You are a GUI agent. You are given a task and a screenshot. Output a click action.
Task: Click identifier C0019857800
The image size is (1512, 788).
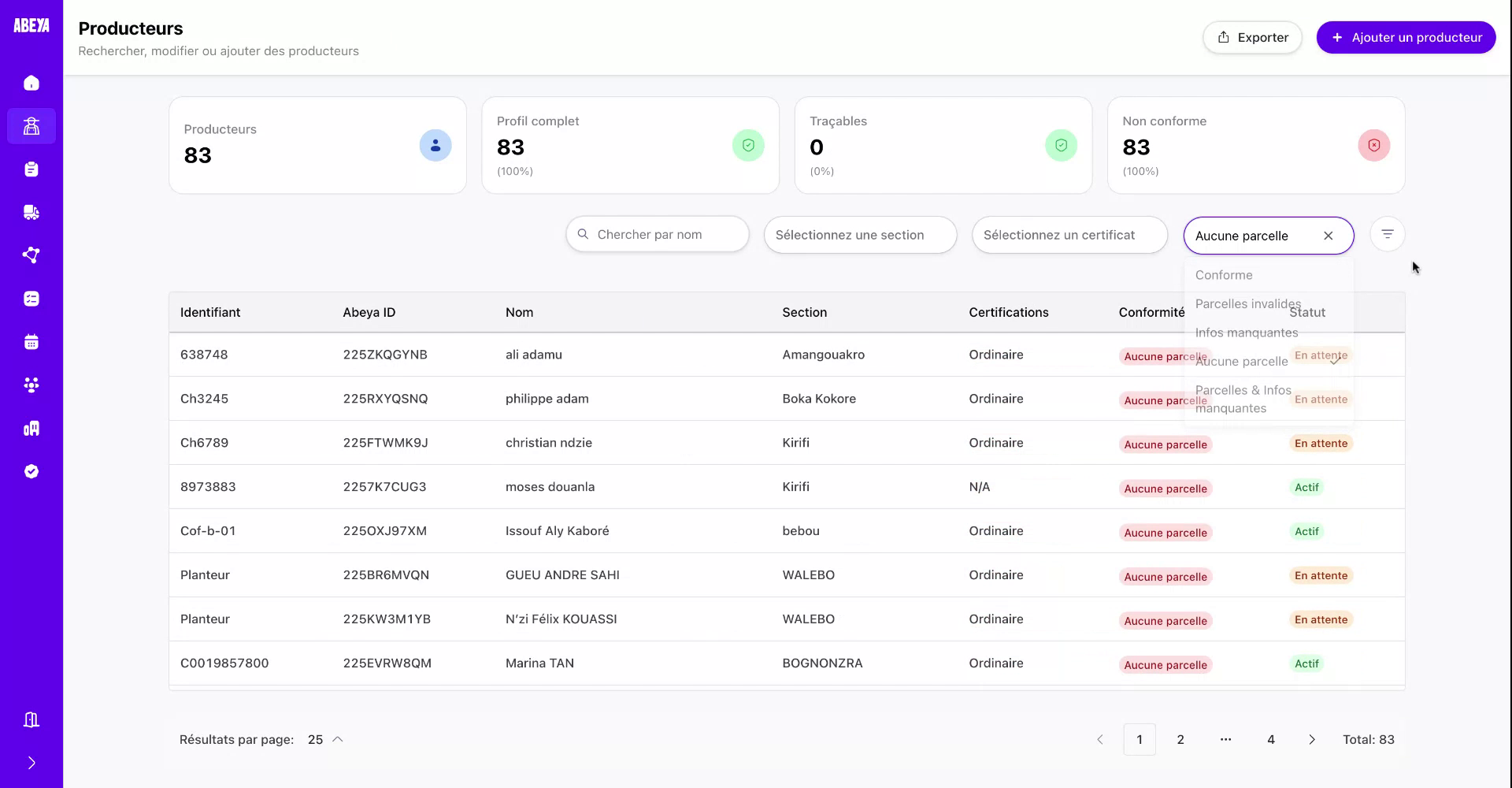pos(224,663)
